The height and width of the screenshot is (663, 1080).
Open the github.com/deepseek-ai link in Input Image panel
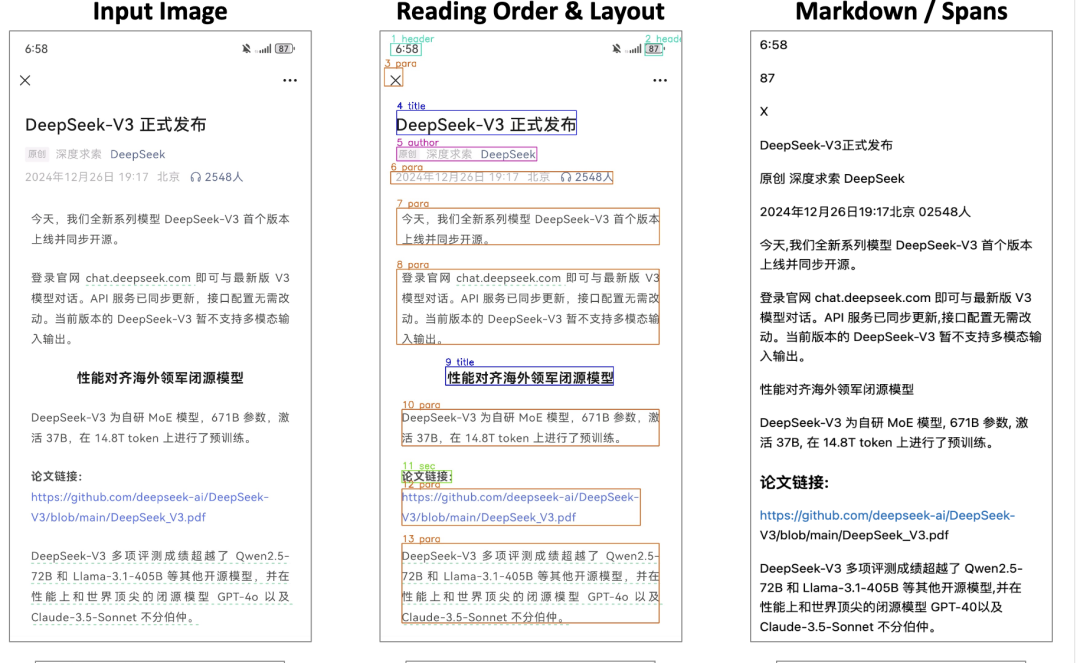coord(149,507)
